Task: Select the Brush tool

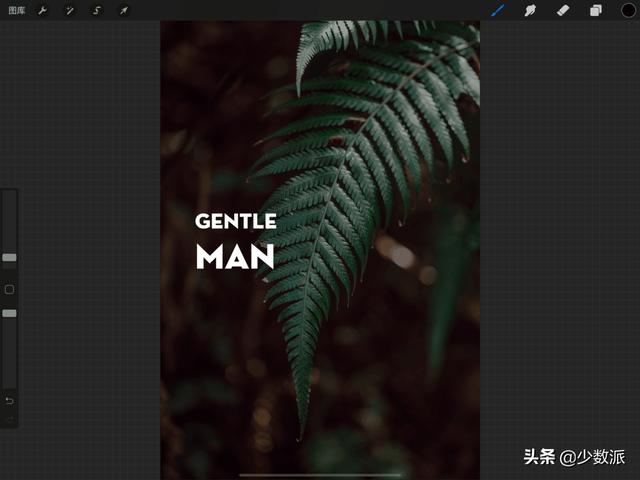Action: click(x=499, y=10)
